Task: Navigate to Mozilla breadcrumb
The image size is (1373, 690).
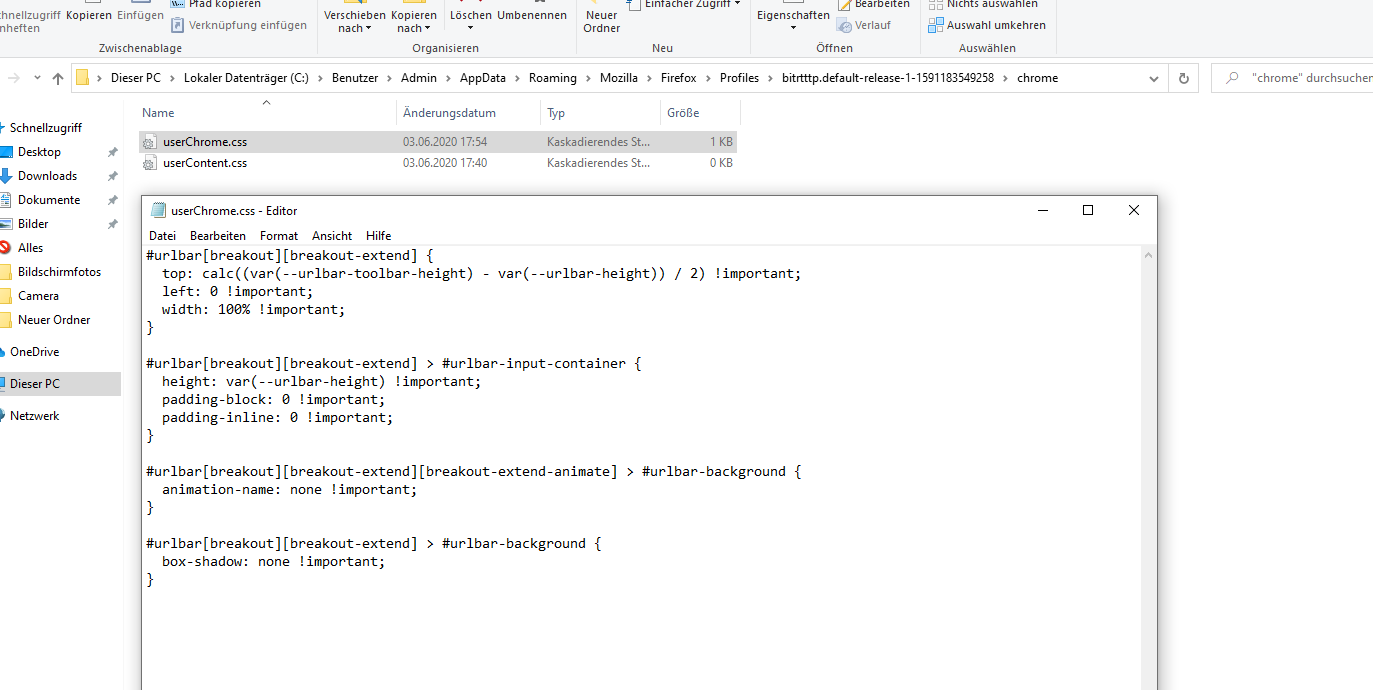Action: click(x=619, y=78)
